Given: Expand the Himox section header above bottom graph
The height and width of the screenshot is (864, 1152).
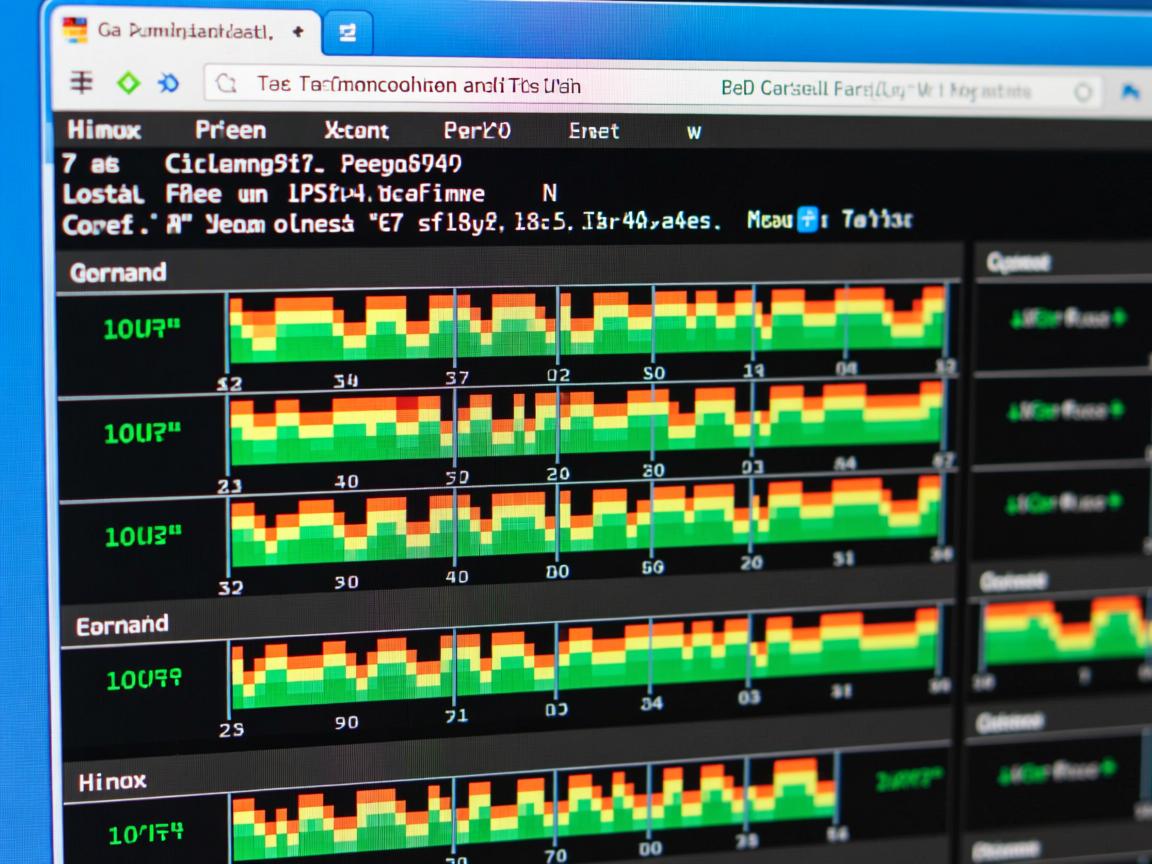Looking at the screenshot, I should tap(112, 780).
